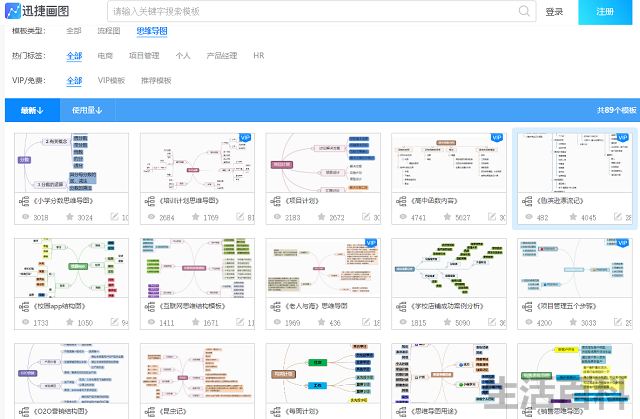This screenshot has height=419, width=640.
Task: Click mind-map icon beside 《小学分数思维导图》
Action: (x=24, y=201)
